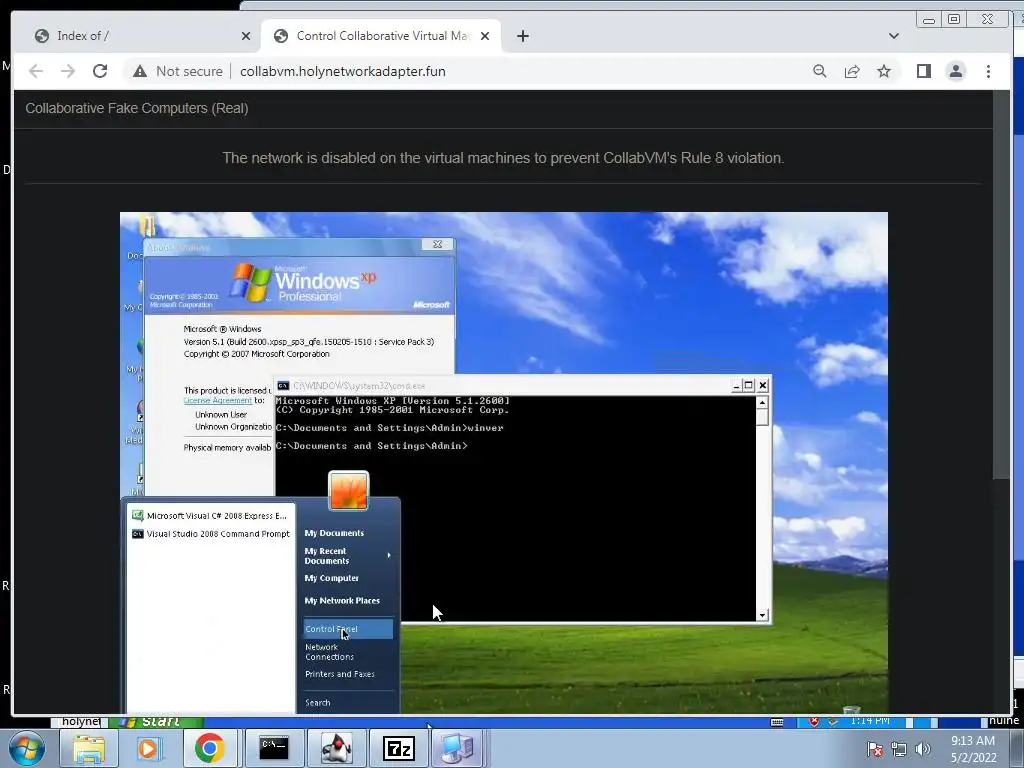
Task: Open a new Chrome tab
Action: pyautogui.click(x=522, y=36)
